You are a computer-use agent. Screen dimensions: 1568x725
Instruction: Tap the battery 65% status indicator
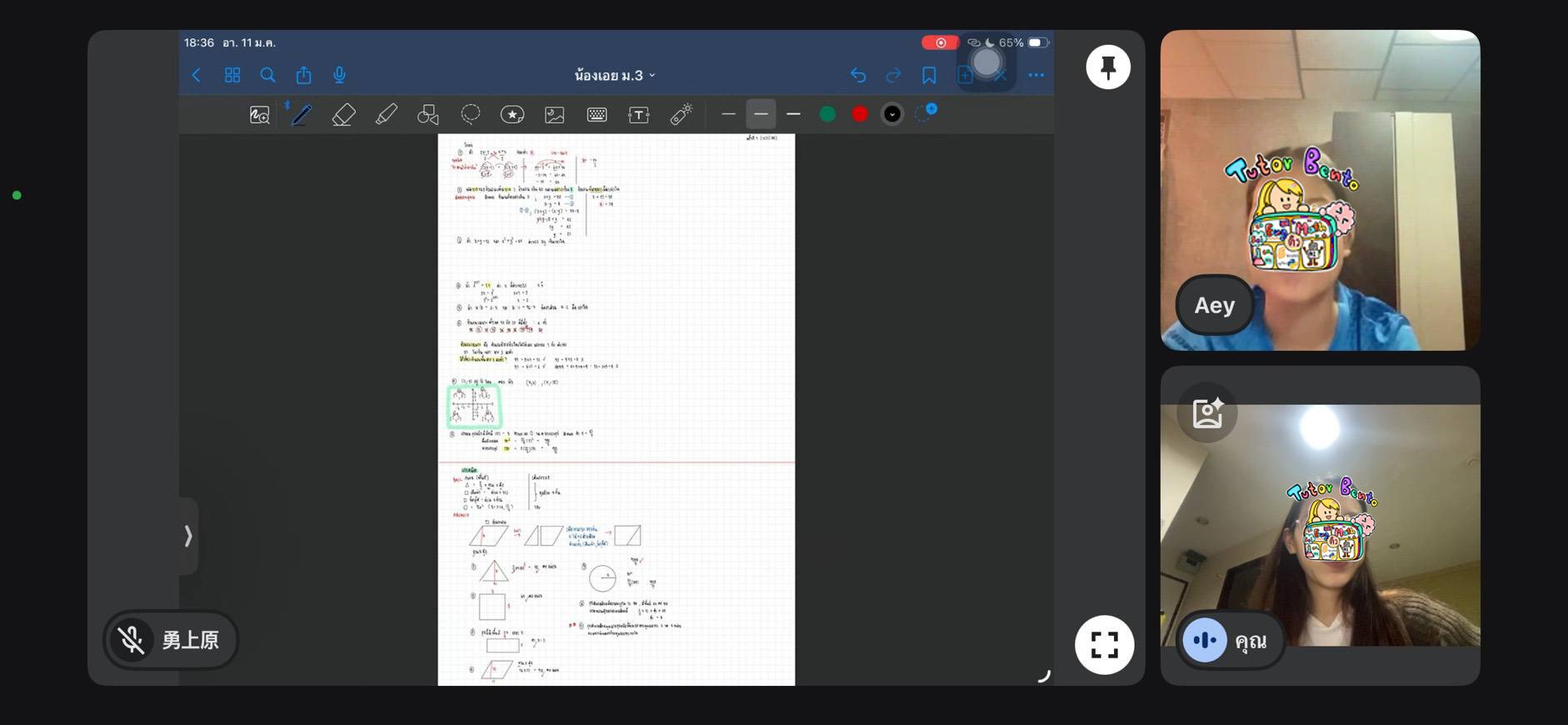1024,42
